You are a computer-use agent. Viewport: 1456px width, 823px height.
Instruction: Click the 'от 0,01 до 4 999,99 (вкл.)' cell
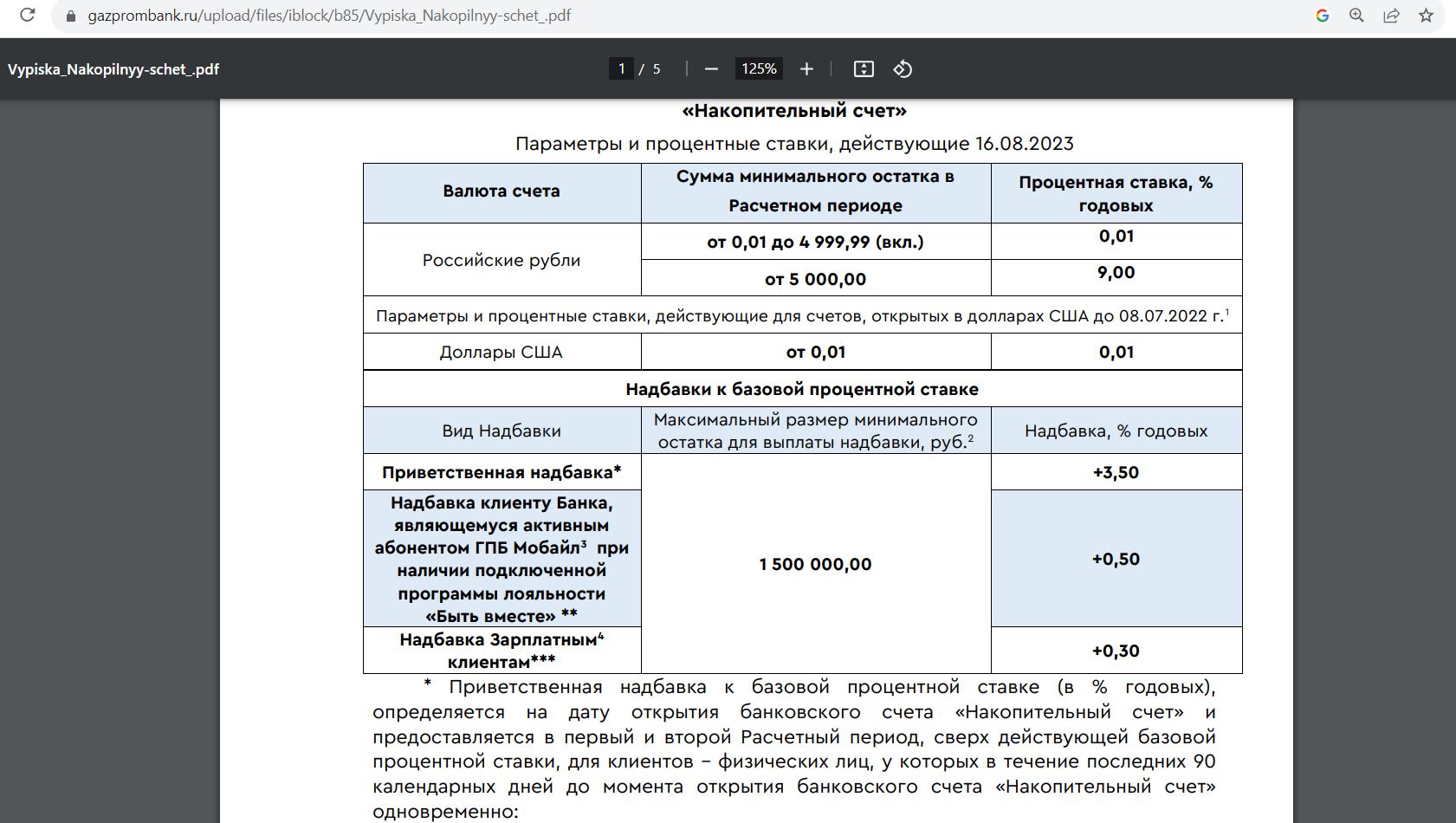point(815,242)
